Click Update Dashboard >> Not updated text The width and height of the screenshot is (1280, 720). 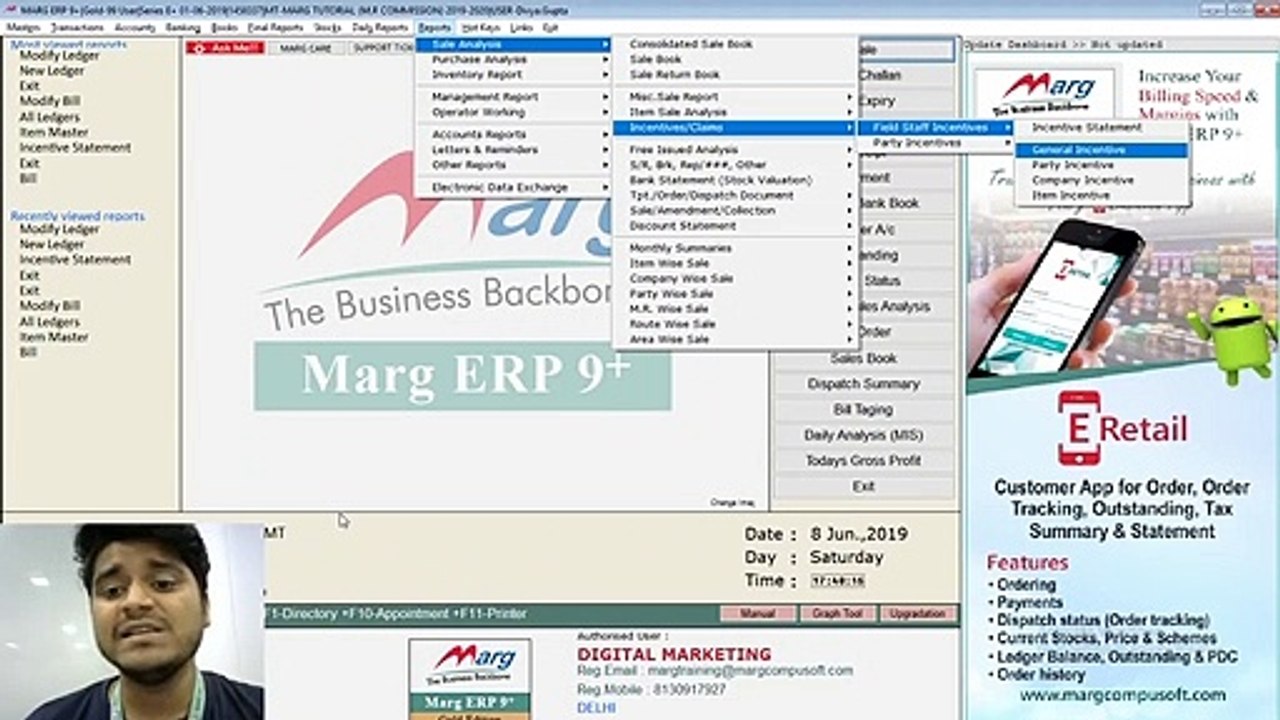tap(1063, 45)
